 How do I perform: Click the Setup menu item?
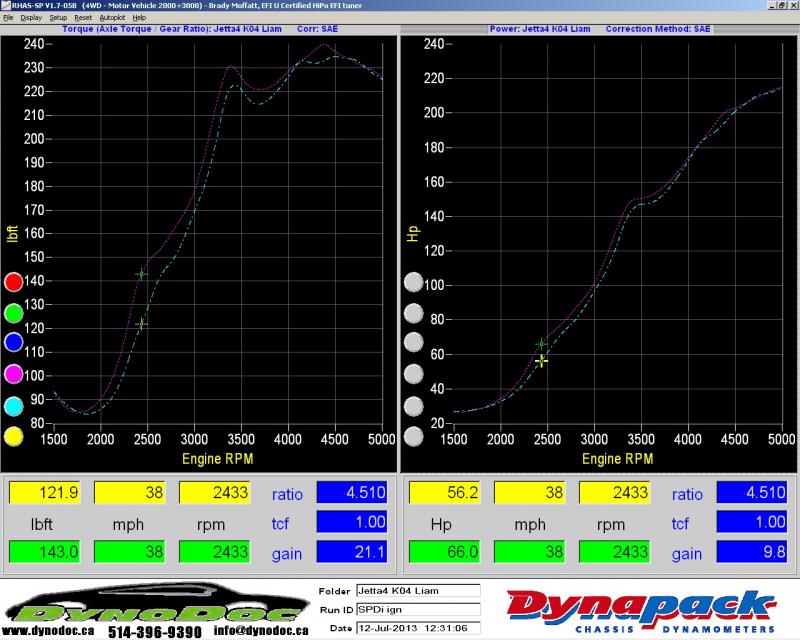coord(58,18)
